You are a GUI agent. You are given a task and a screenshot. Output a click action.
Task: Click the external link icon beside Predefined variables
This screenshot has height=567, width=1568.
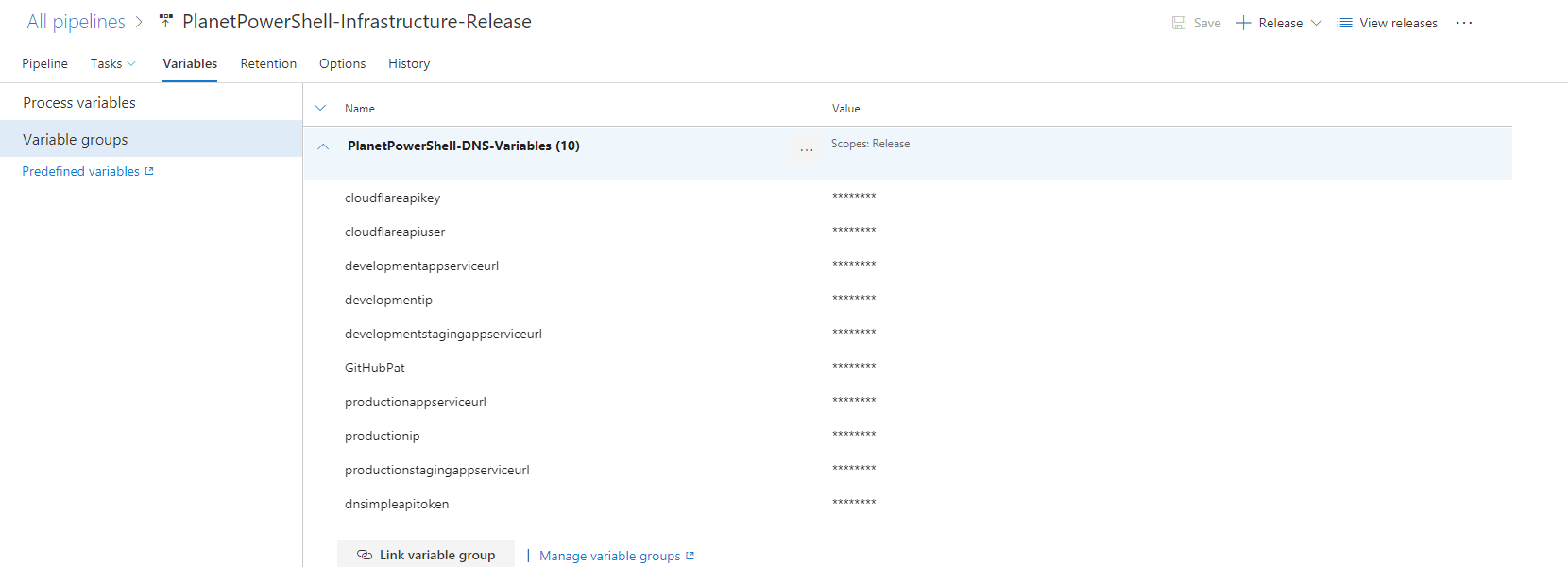click(149, 171)
